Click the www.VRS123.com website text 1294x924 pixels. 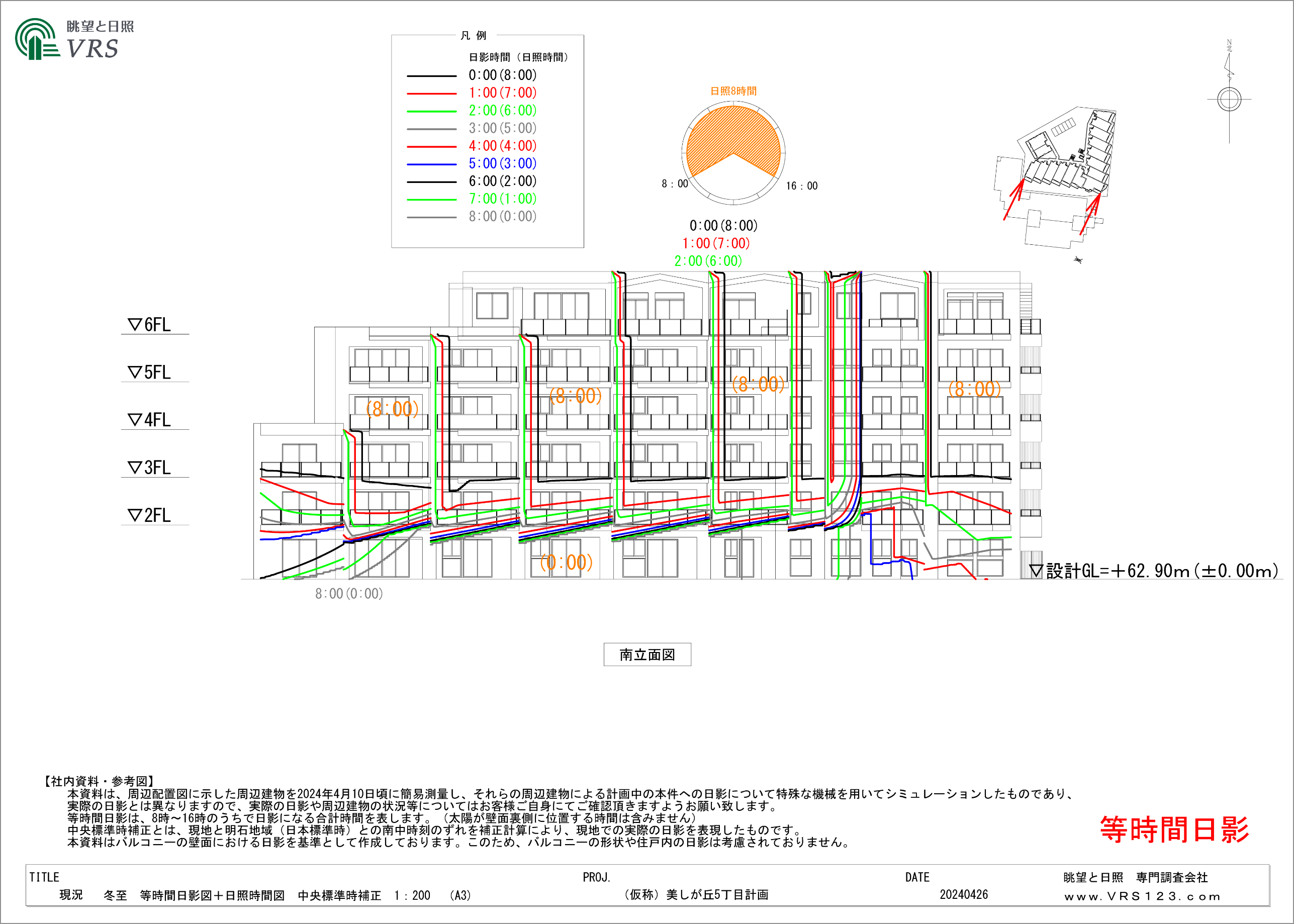[x=1142, y=897]
